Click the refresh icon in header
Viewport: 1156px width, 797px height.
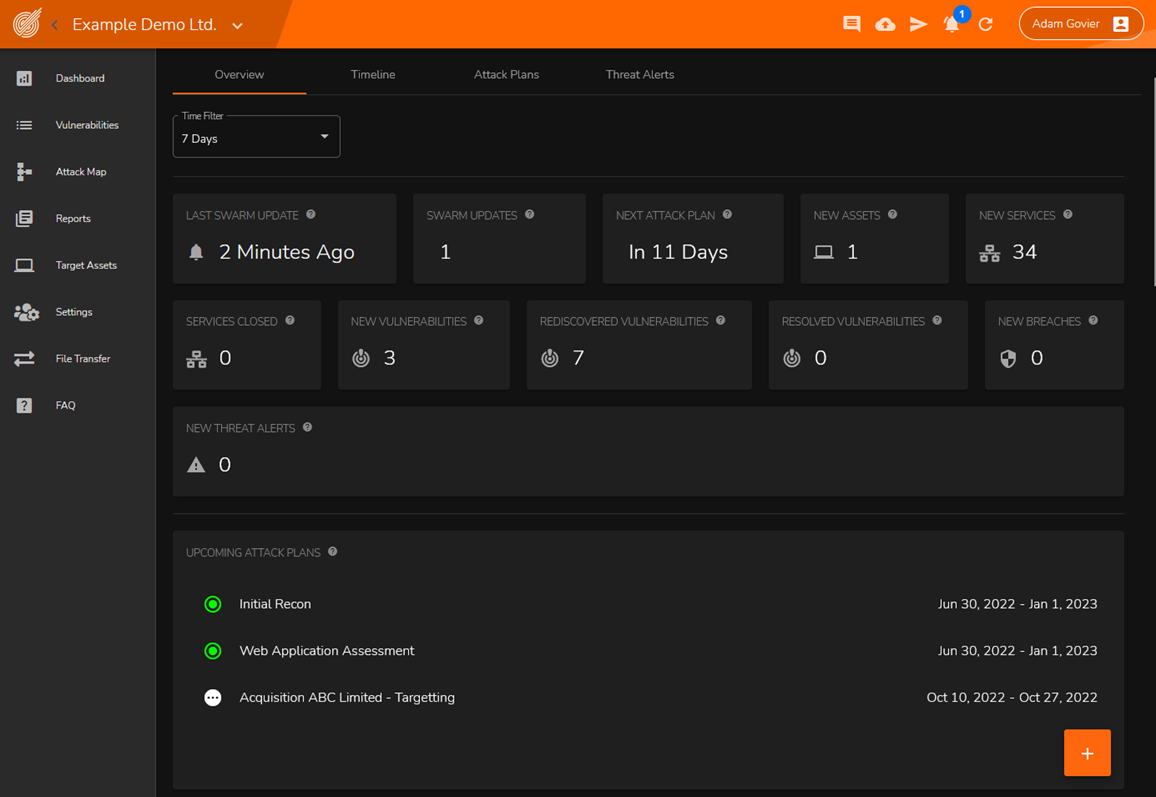point(986,24)
